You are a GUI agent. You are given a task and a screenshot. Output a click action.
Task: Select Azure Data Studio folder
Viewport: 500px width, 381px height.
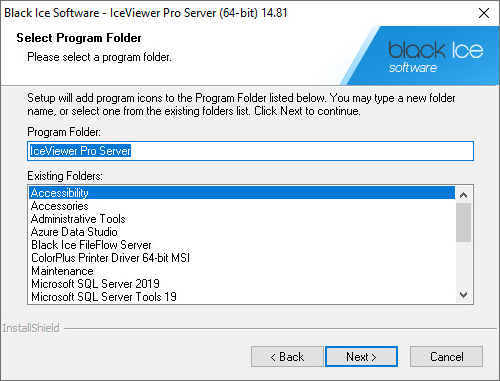242,232
